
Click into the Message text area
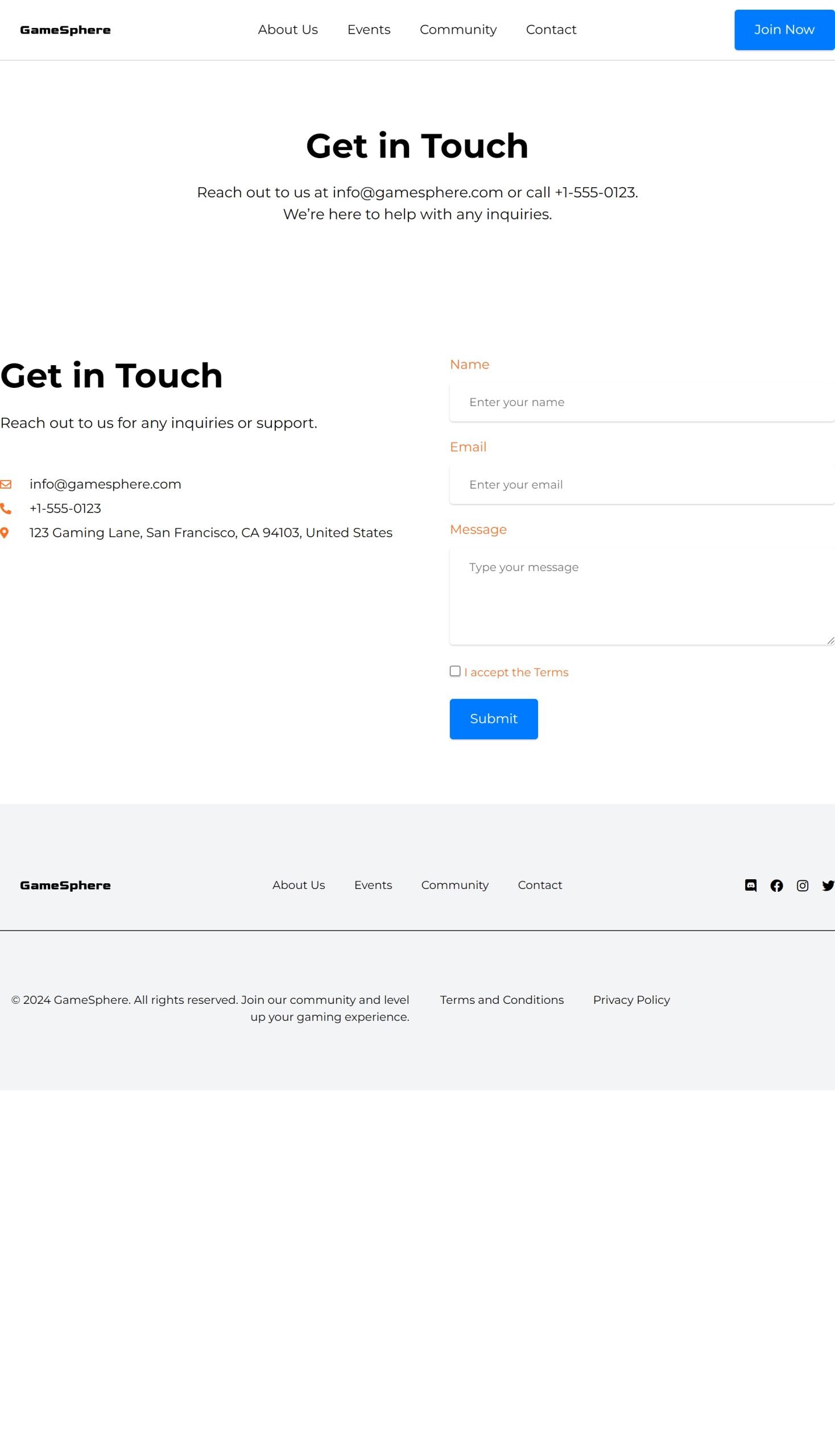642,596
